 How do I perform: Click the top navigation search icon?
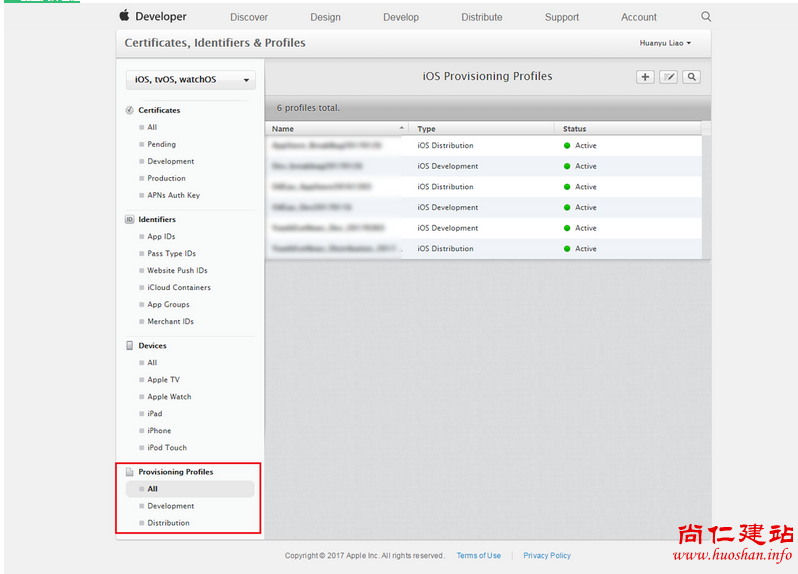tap(706, 17)
